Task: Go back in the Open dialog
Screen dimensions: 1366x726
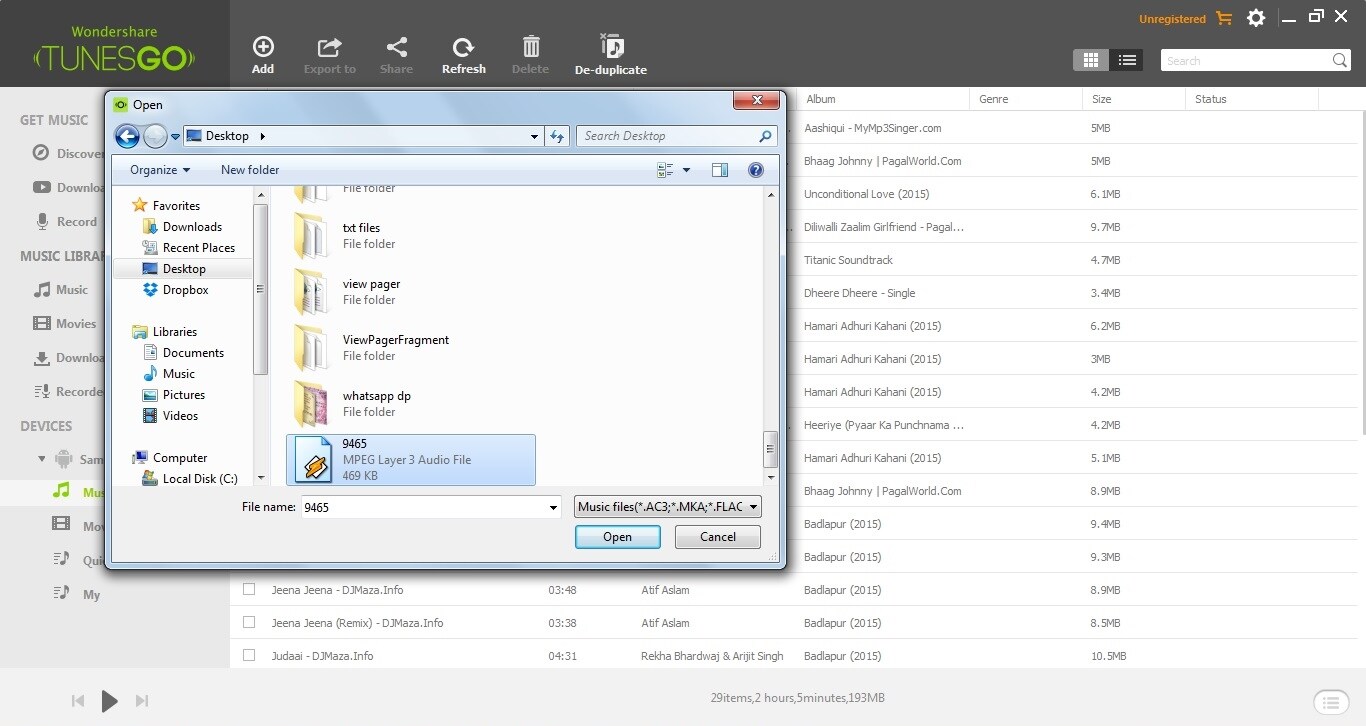Action: coord(127,136)
